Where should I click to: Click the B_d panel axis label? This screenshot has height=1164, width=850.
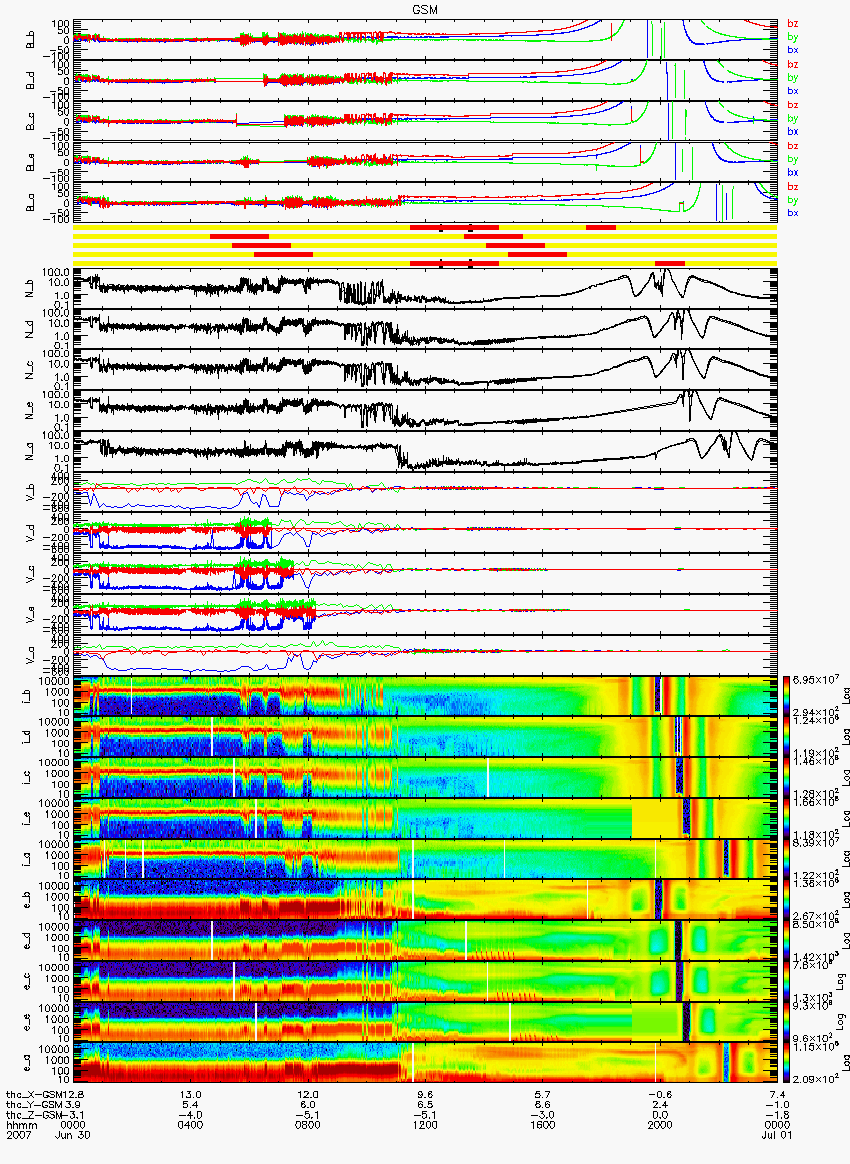(30, 81)
